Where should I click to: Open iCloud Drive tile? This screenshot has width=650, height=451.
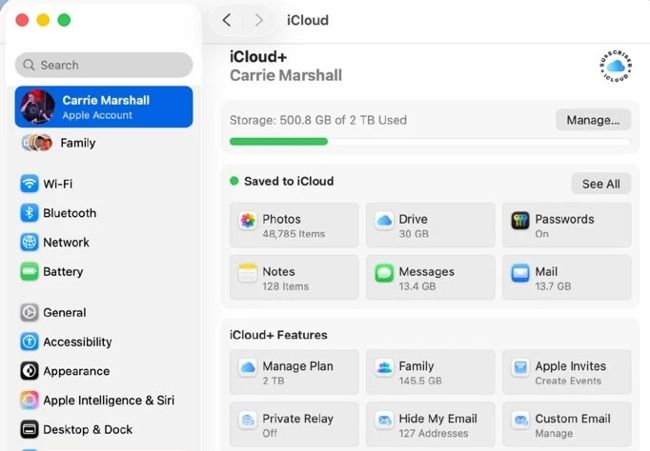(x=430, y=225)
